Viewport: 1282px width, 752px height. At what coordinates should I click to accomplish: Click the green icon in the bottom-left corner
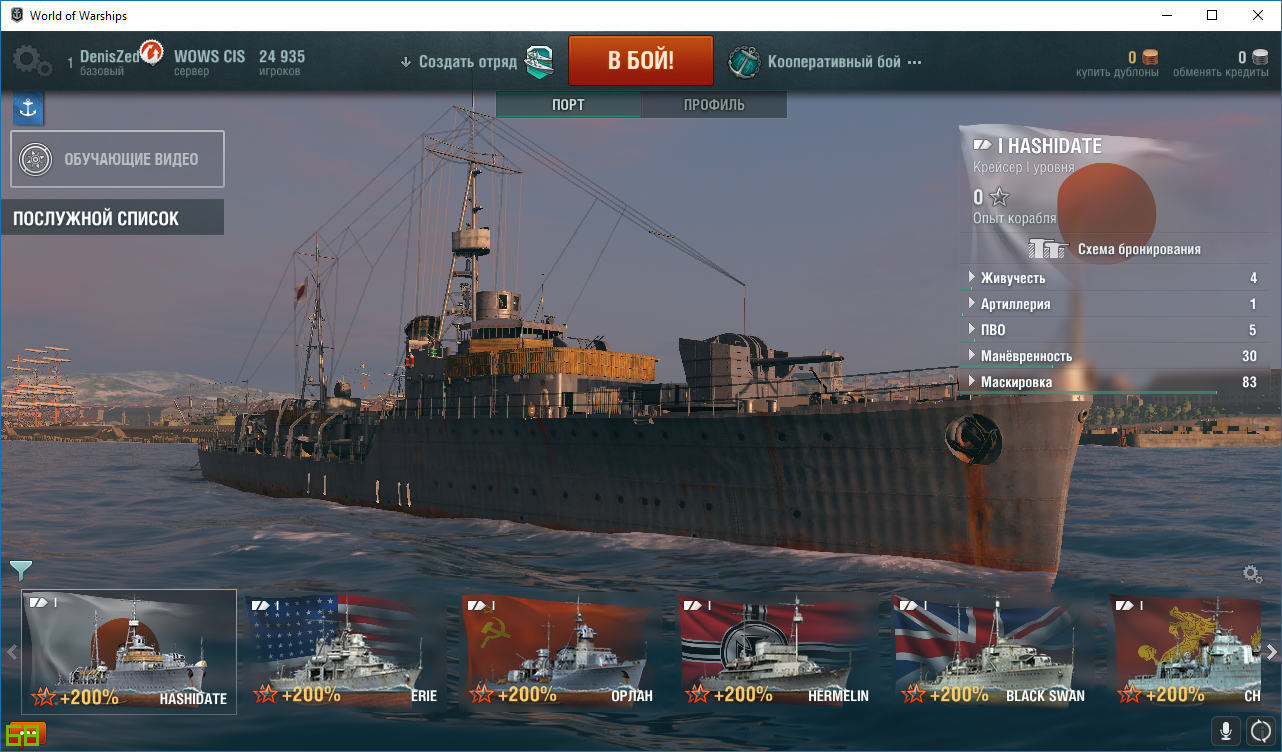(x=23, y=735)
